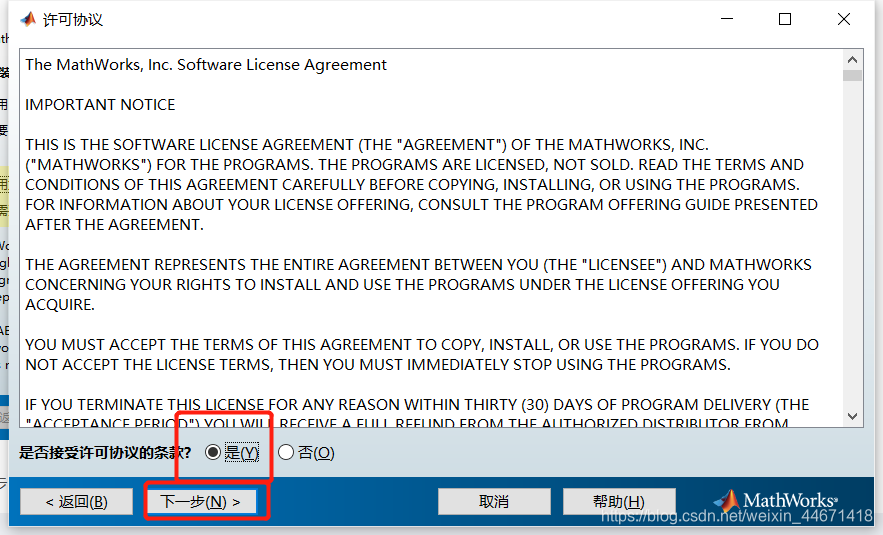Screen dimensions: 883x535
Task: Open help via the 帮助(H) button
Action: pos(619,501)
